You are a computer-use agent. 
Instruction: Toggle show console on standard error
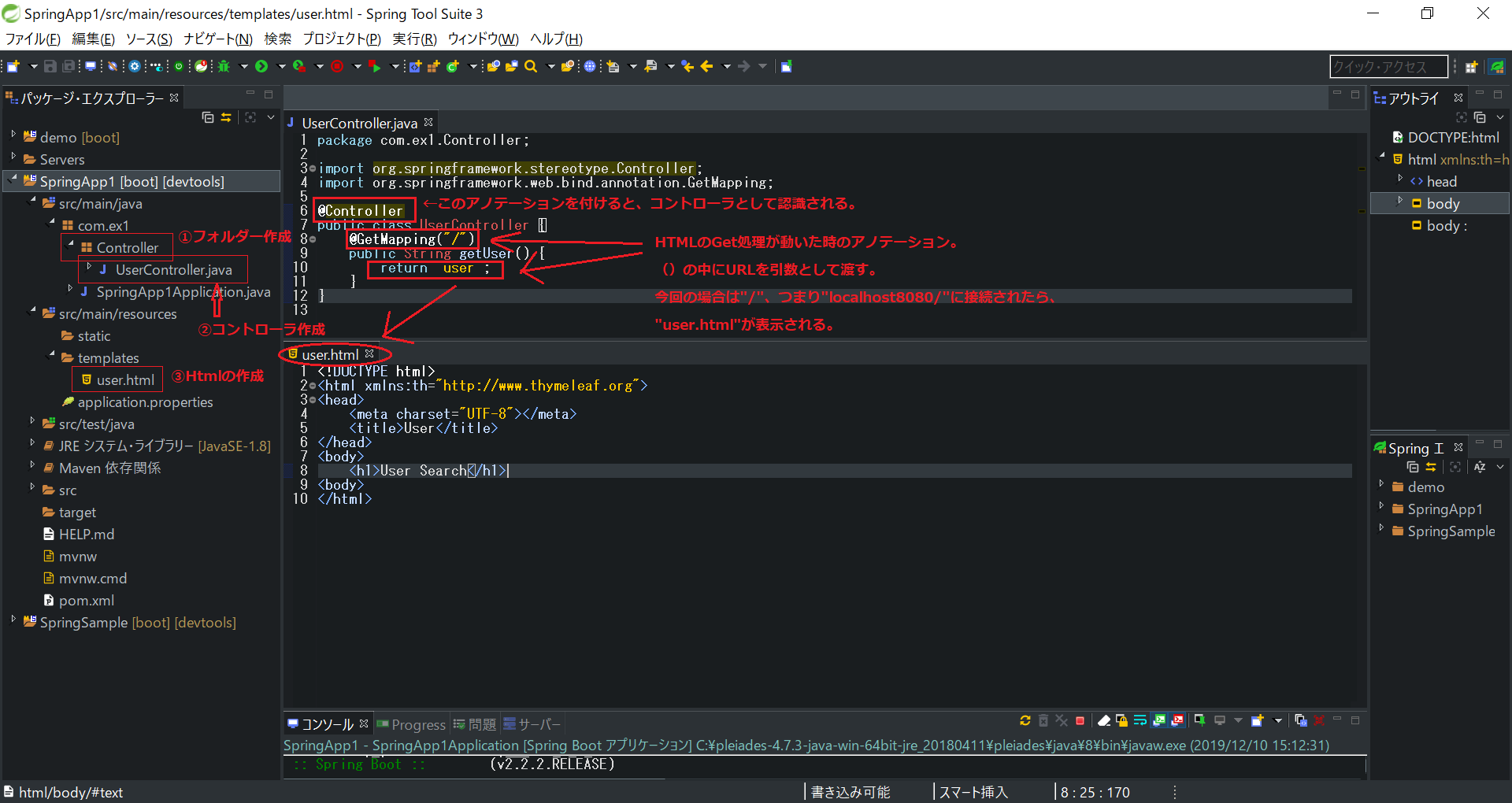1177,720
